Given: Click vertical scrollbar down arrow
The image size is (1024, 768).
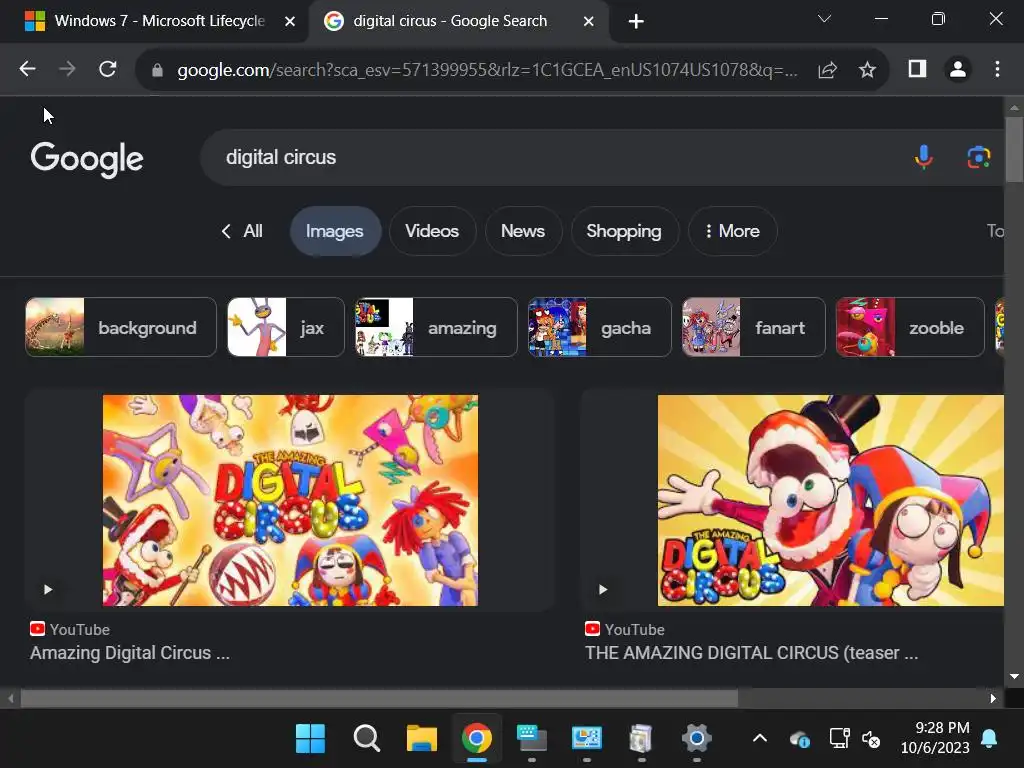Looking at the screenshot, I should click(x=1014, y=677).
